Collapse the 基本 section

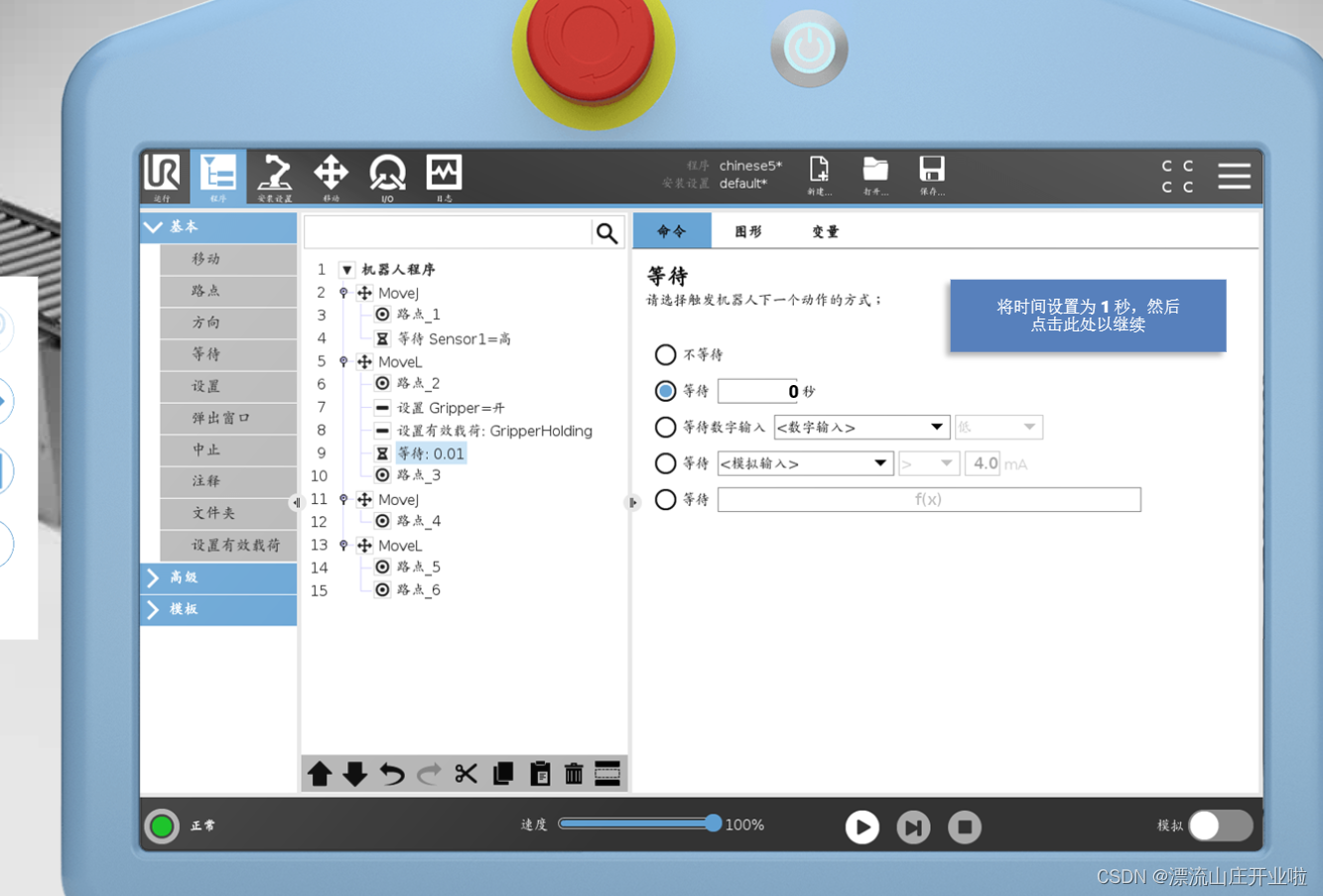218,227
